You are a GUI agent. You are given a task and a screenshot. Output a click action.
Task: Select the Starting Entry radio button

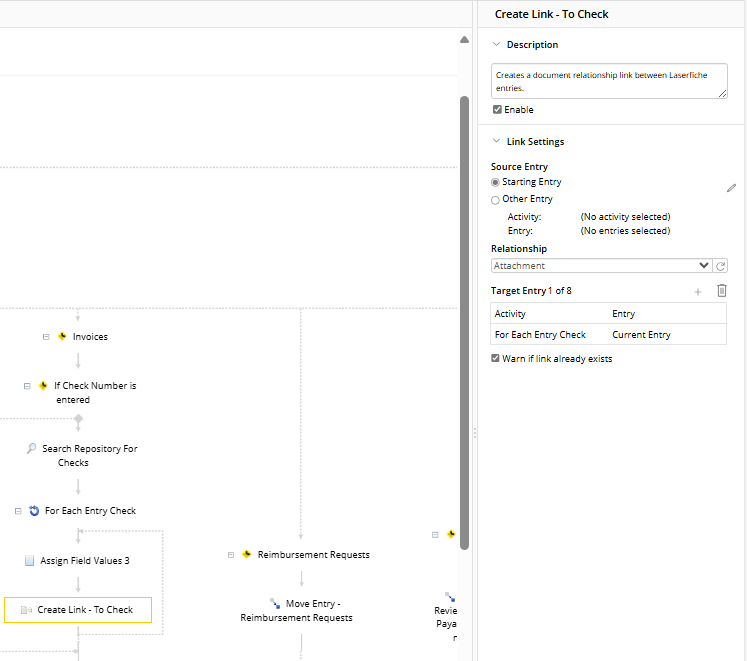pyautogui.click(x=496, y=183)
